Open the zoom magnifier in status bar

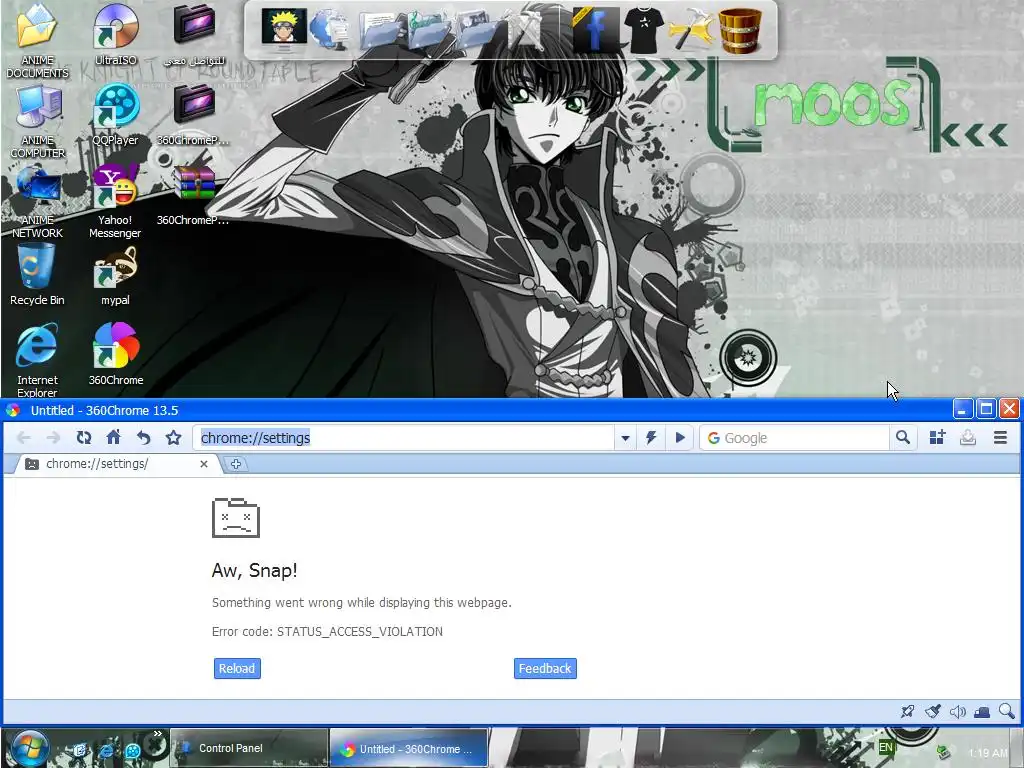(x=1006, y=711)
